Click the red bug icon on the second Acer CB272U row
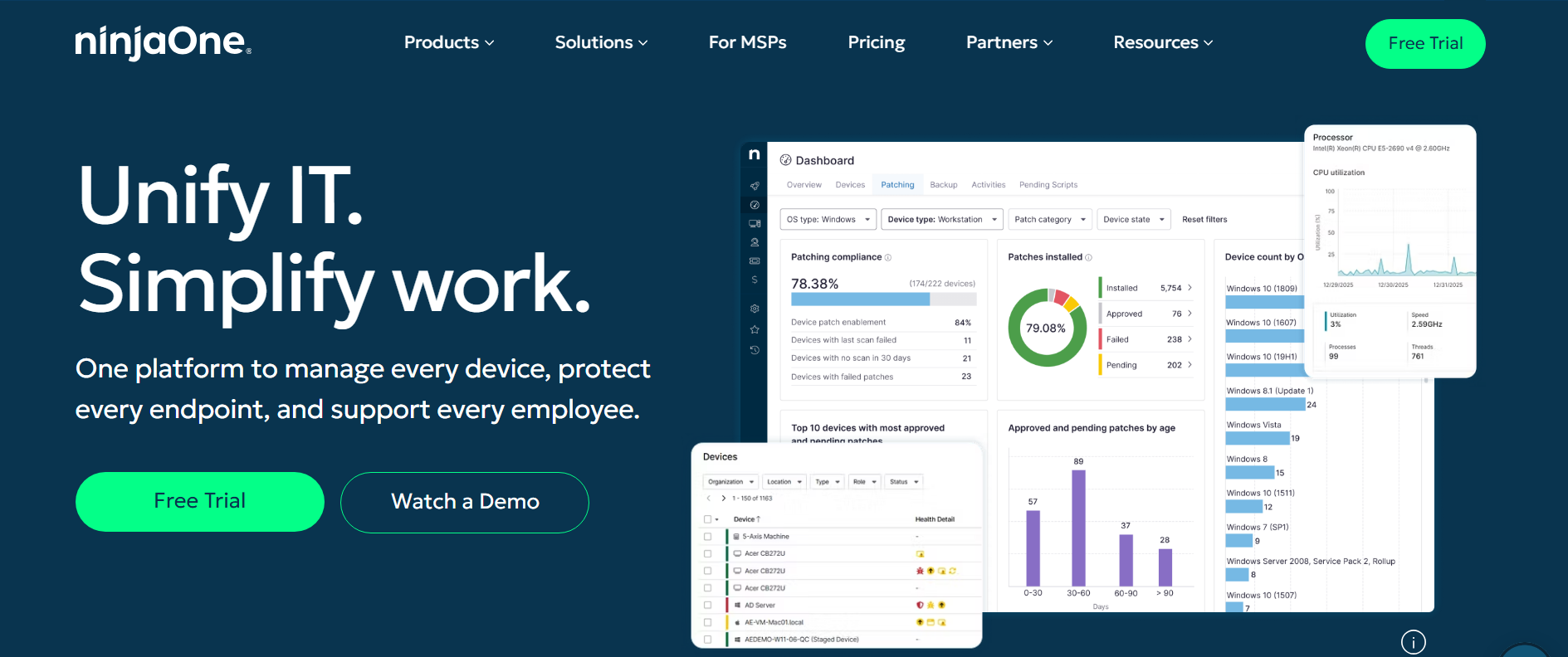The image size is (1568, 657). pyautogui.click(x=920, y=571)
